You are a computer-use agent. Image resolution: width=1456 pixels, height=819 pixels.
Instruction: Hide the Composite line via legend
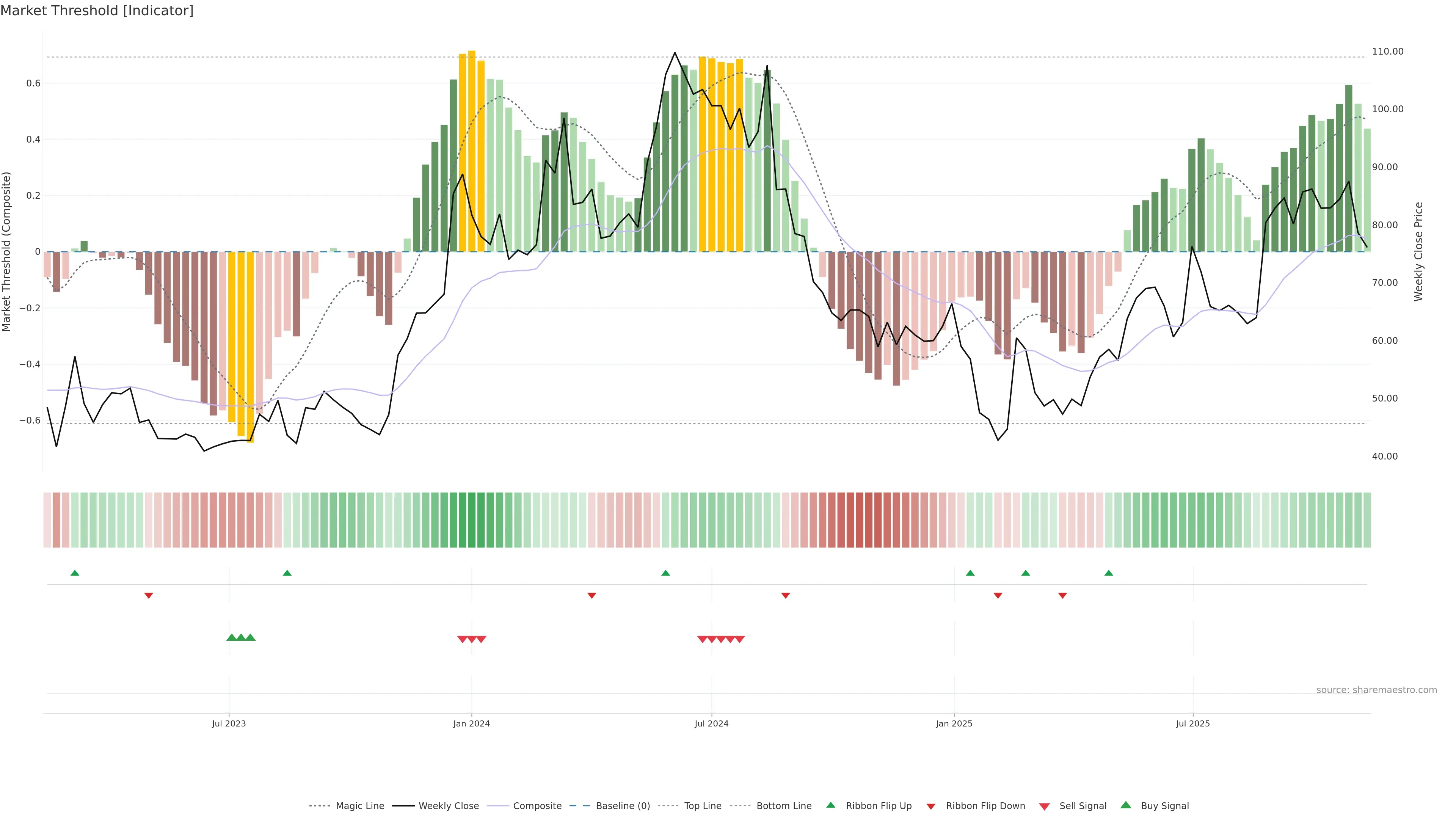(537, 806)
